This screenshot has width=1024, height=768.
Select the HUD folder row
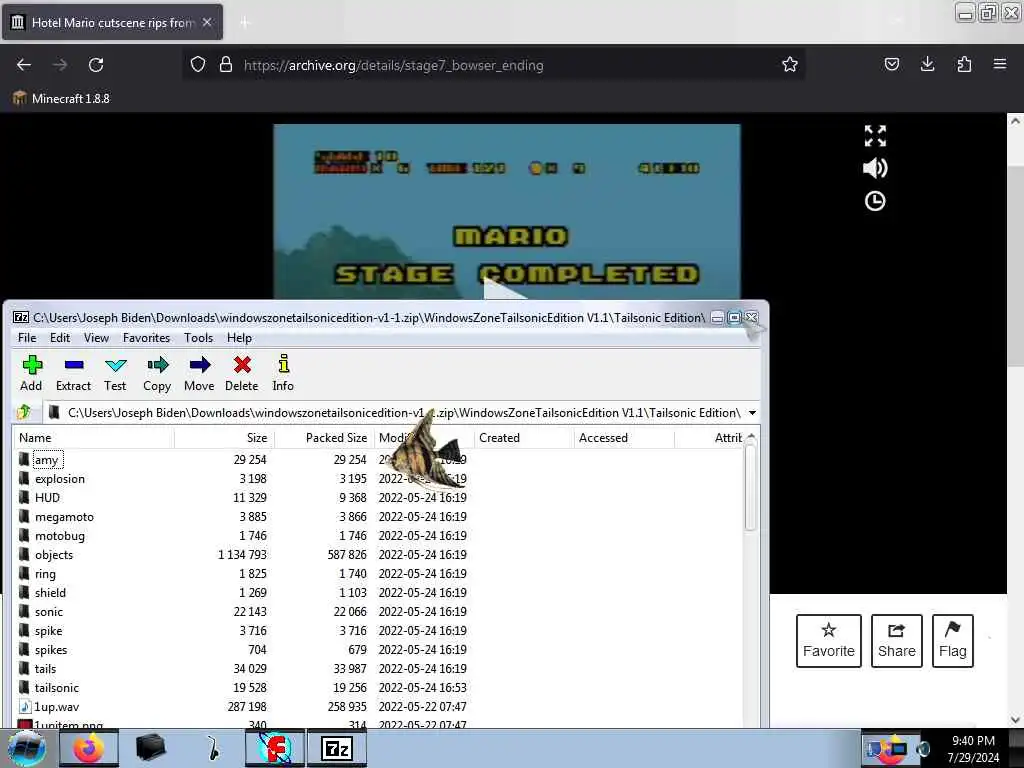379,498
